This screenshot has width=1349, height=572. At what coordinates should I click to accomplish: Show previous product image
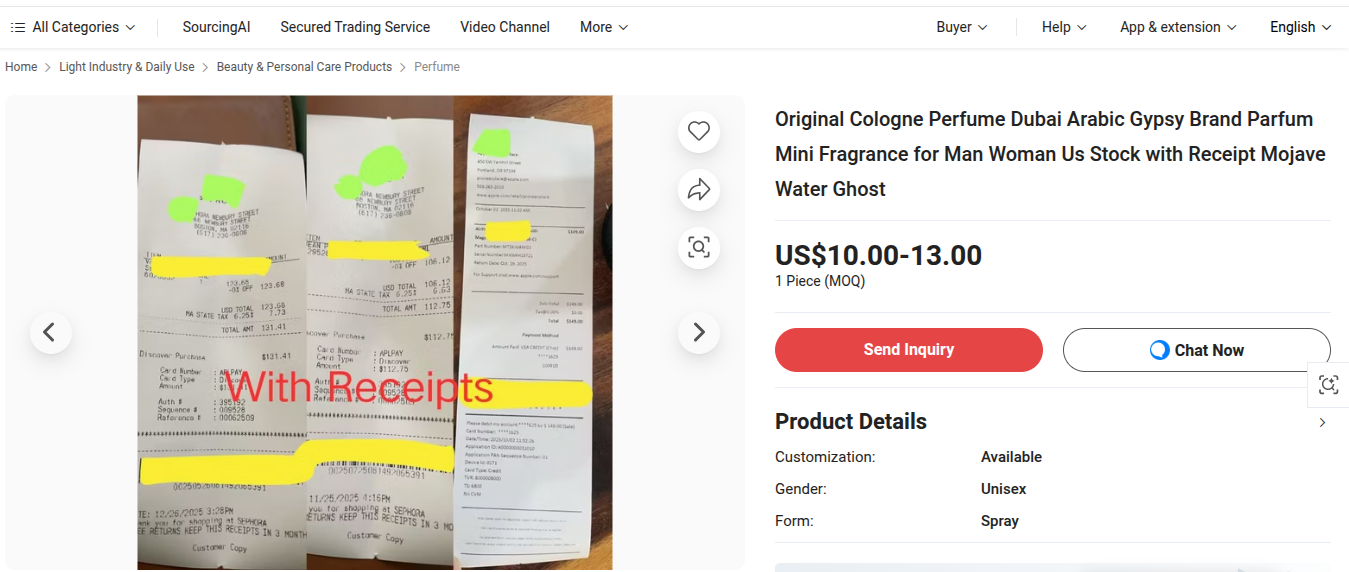click(51, 332)
